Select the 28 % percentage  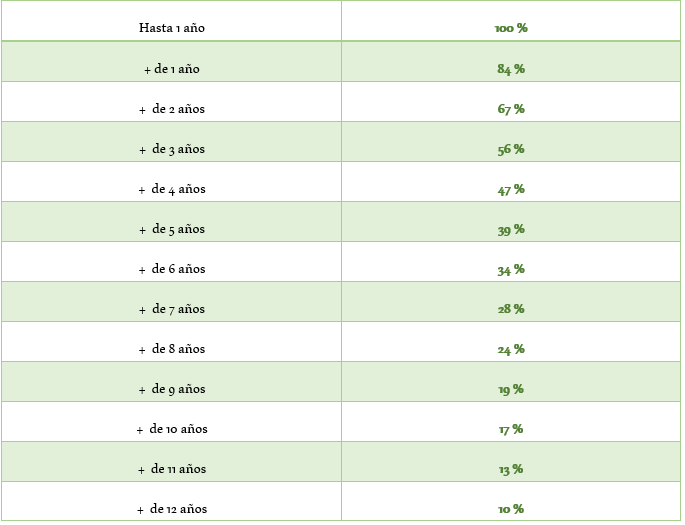pyautogui.click(x=510, y=309)
